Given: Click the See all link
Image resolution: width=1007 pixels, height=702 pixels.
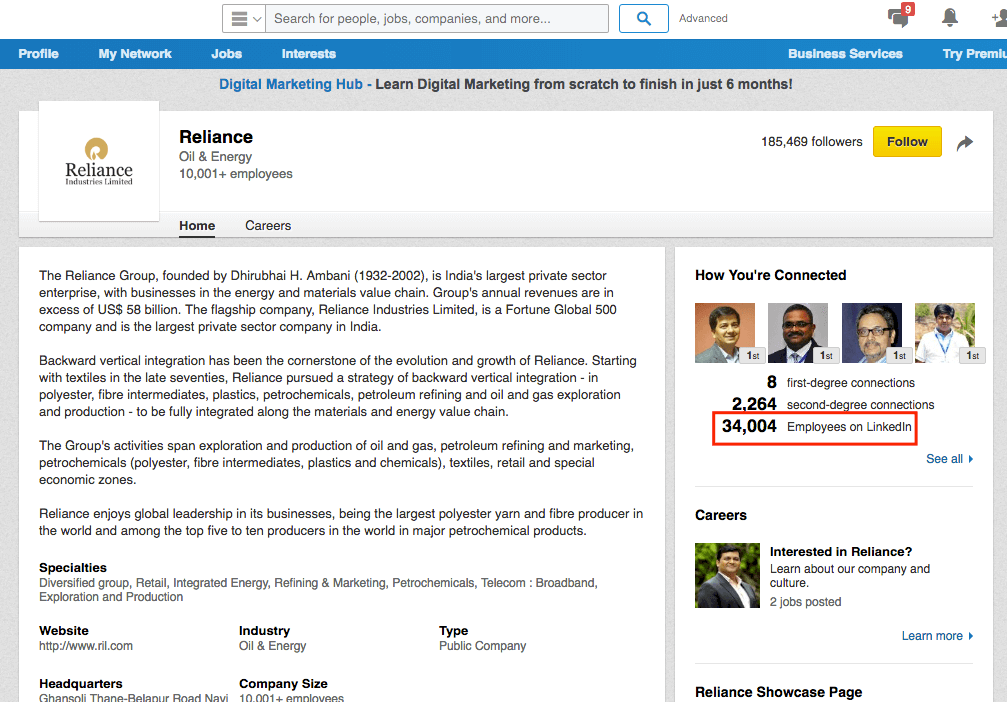Looking at the screenshot, I should point(949,459).
